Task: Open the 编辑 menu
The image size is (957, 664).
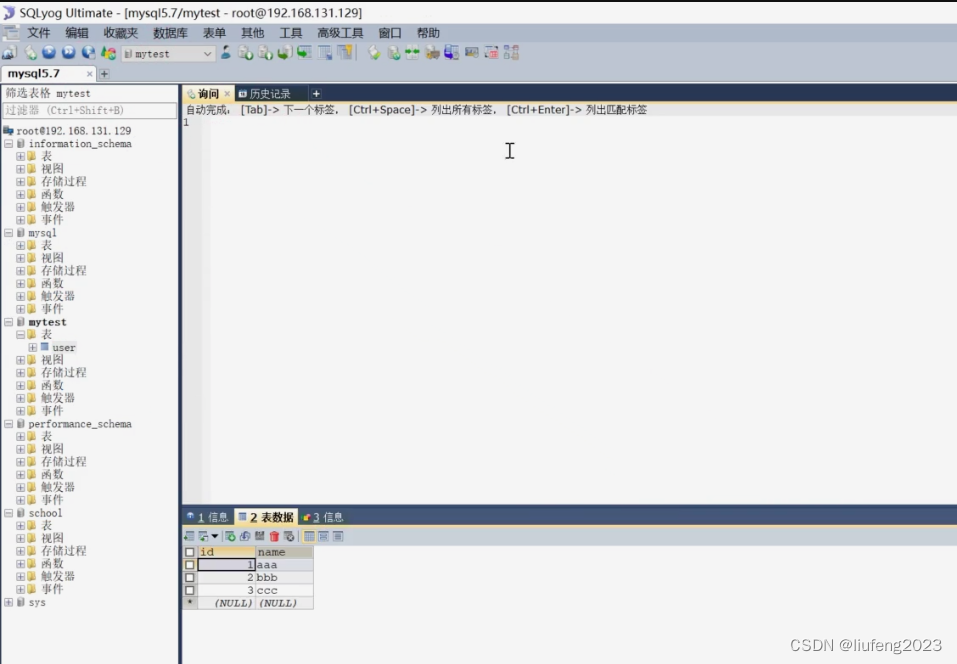Action: [77, 33]
